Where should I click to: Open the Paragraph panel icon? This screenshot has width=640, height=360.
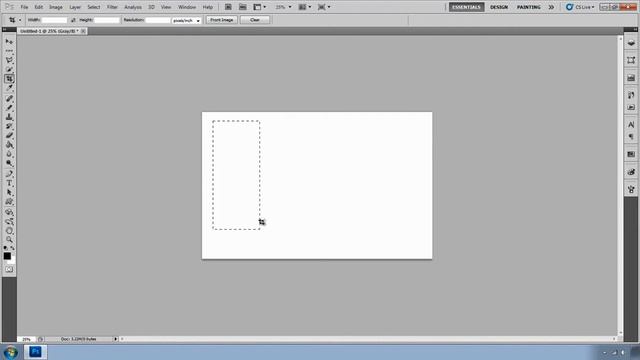631,137
